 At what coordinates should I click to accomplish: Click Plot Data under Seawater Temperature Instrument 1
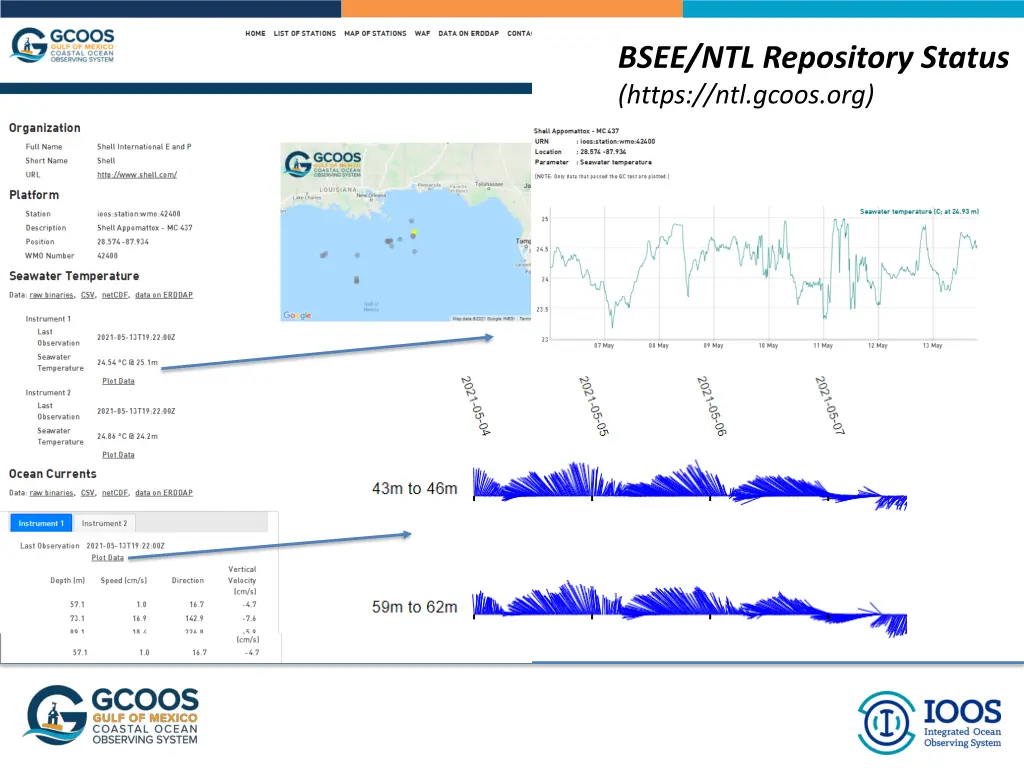[x=118, y=381]
